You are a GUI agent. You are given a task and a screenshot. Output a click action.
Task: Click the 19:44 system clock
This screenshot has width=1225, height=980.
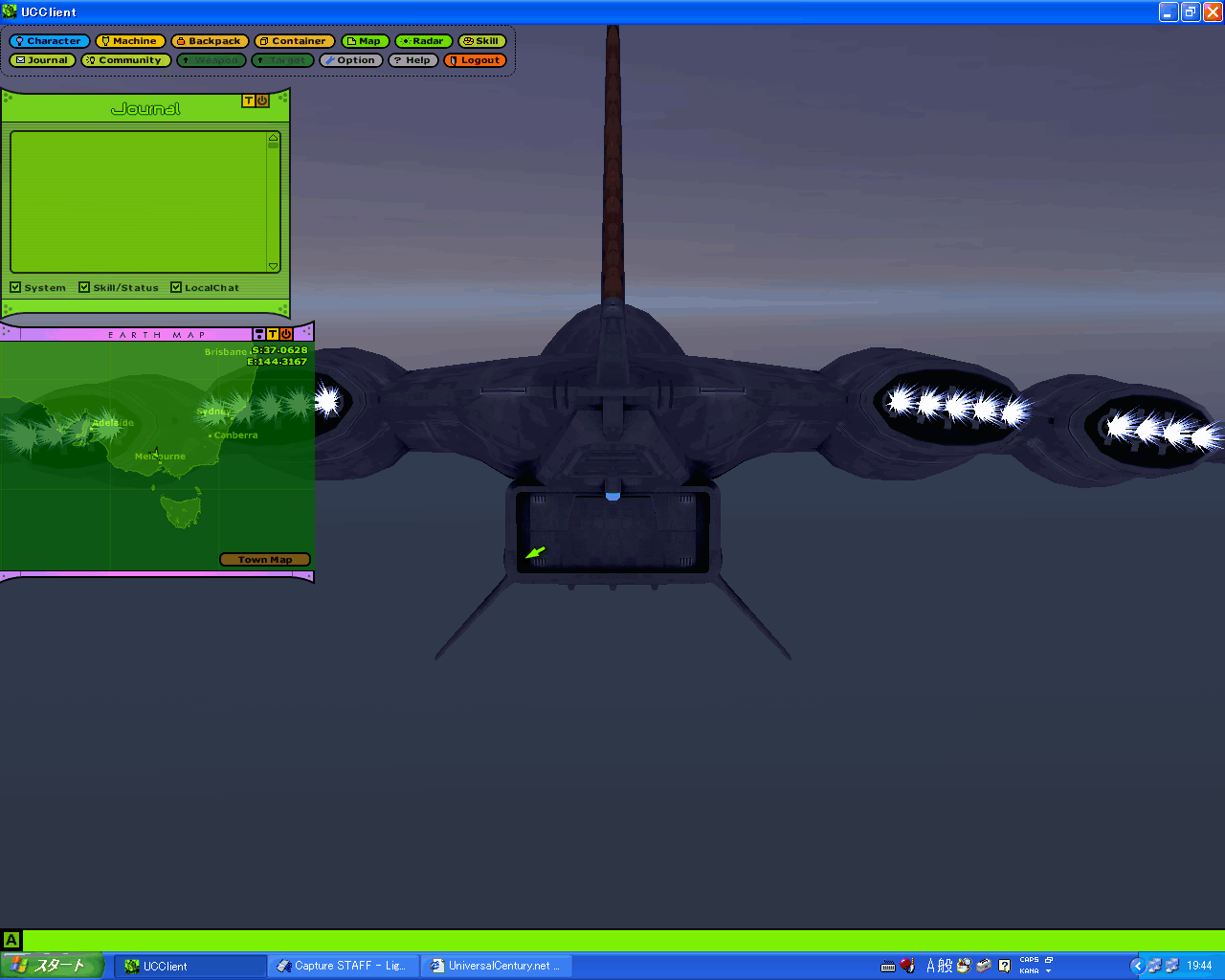(x=1200, y=967)
